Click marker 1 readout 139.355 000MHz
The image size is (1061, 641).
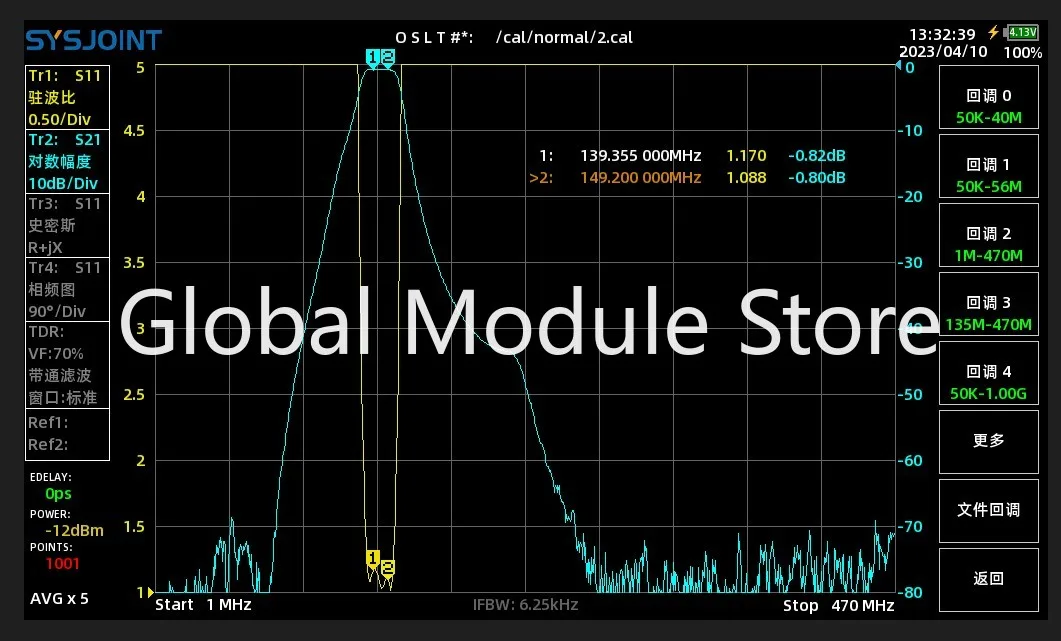point(640,156)
